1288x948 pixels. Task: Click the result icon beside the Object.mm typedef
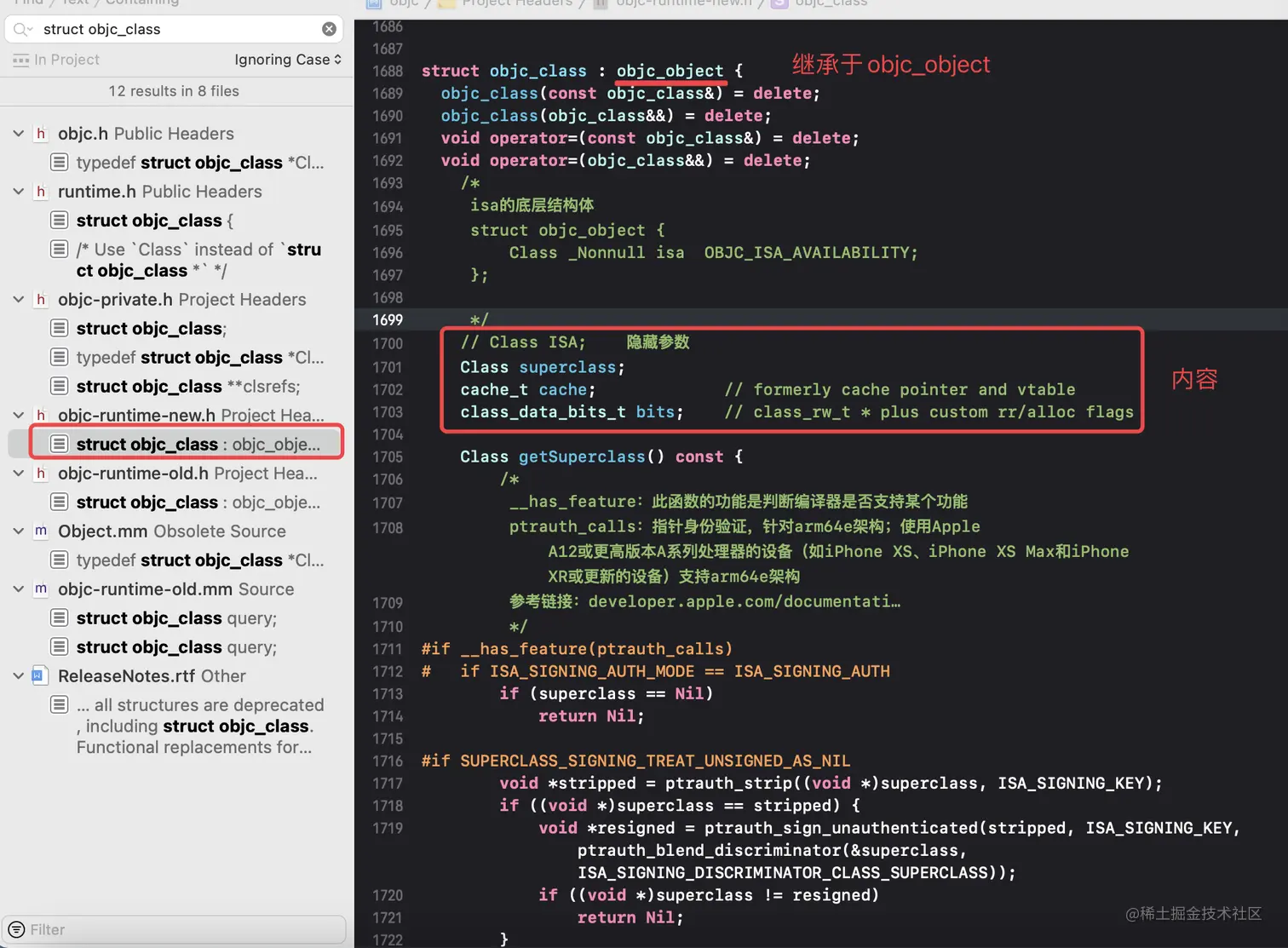[59, 560]
